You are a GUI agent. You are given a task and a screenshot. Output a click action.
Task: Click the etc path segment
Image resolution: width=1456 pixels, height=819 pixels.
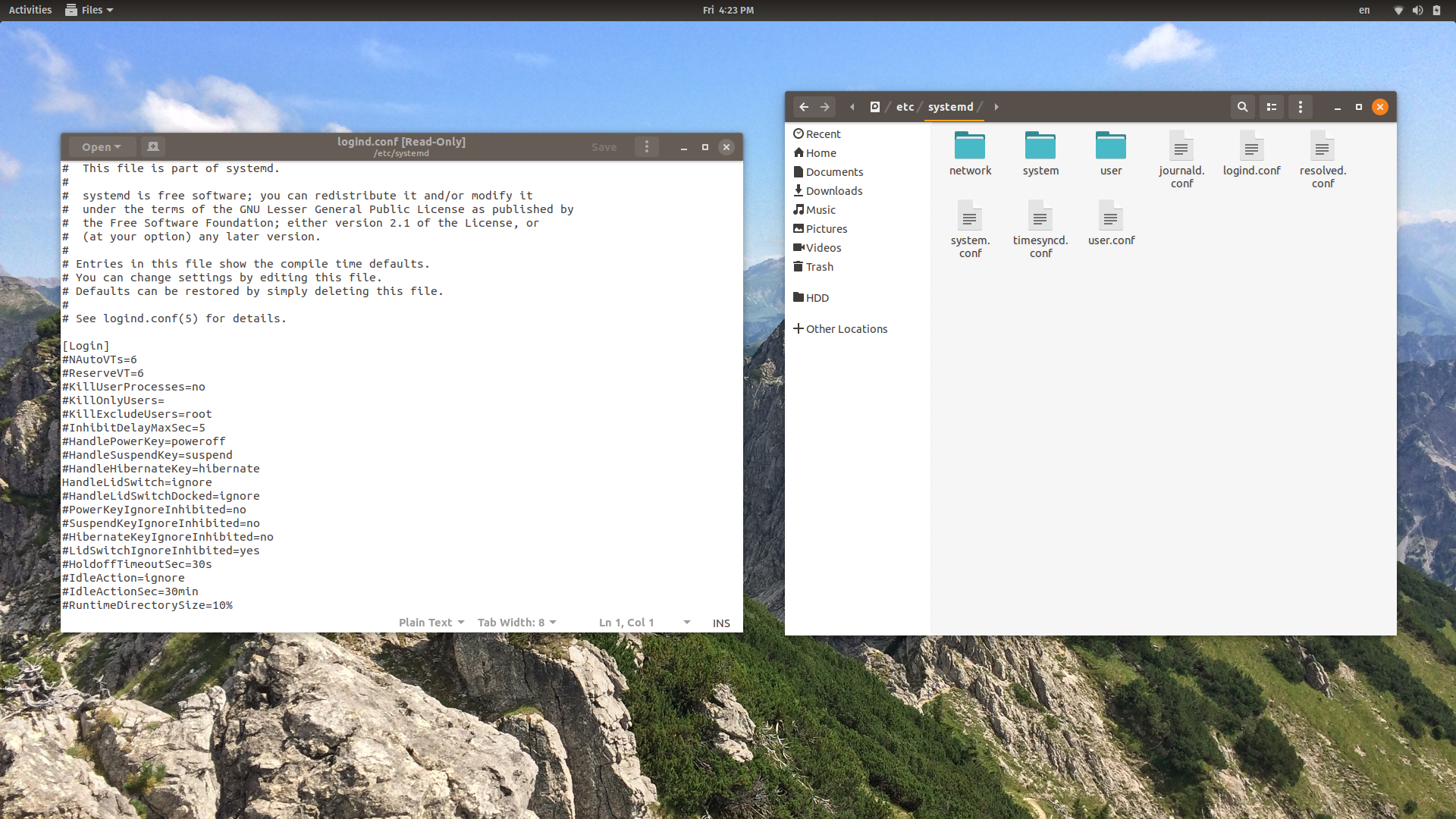point(905,107)
